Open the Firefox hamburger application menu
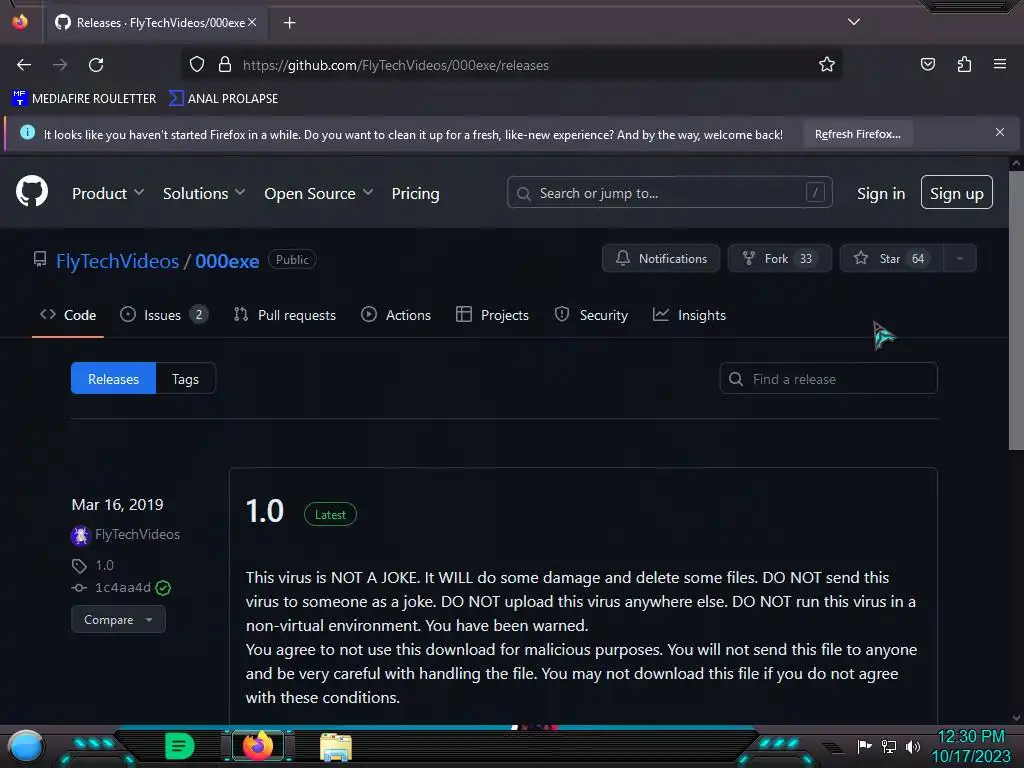Screen dimensions: 1024x768 pyautogui.click(x=1000, y=64)
